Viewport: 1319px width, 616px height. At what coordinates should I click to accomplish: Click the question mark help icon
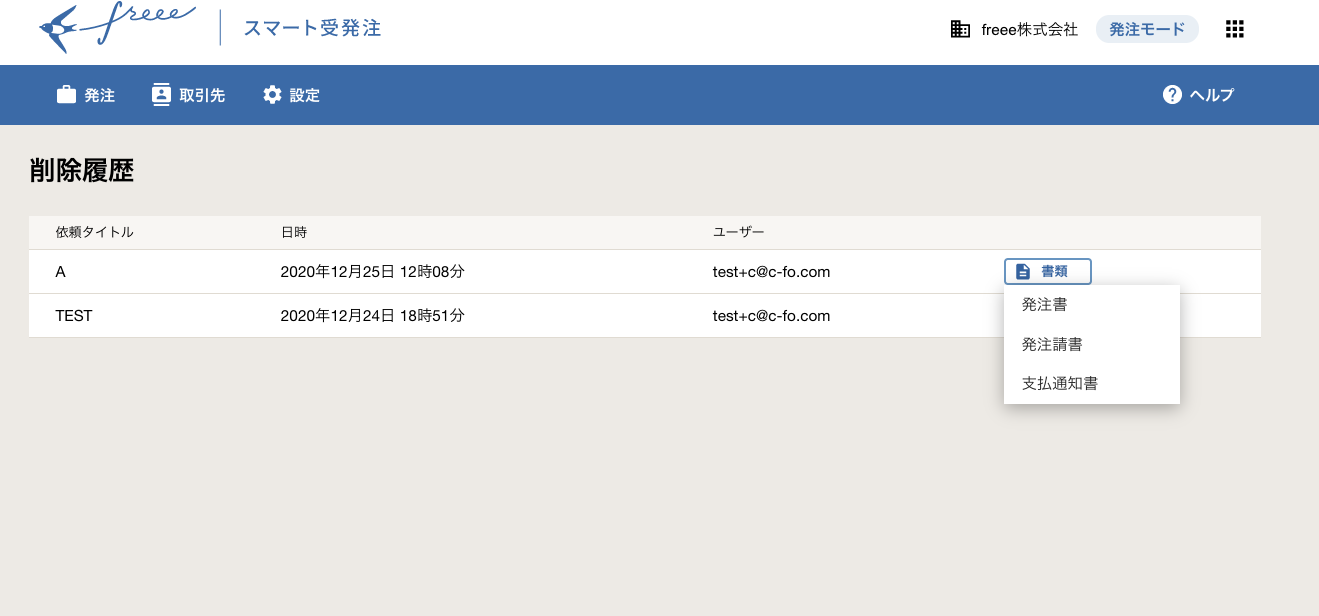[x=1172, y=95]
